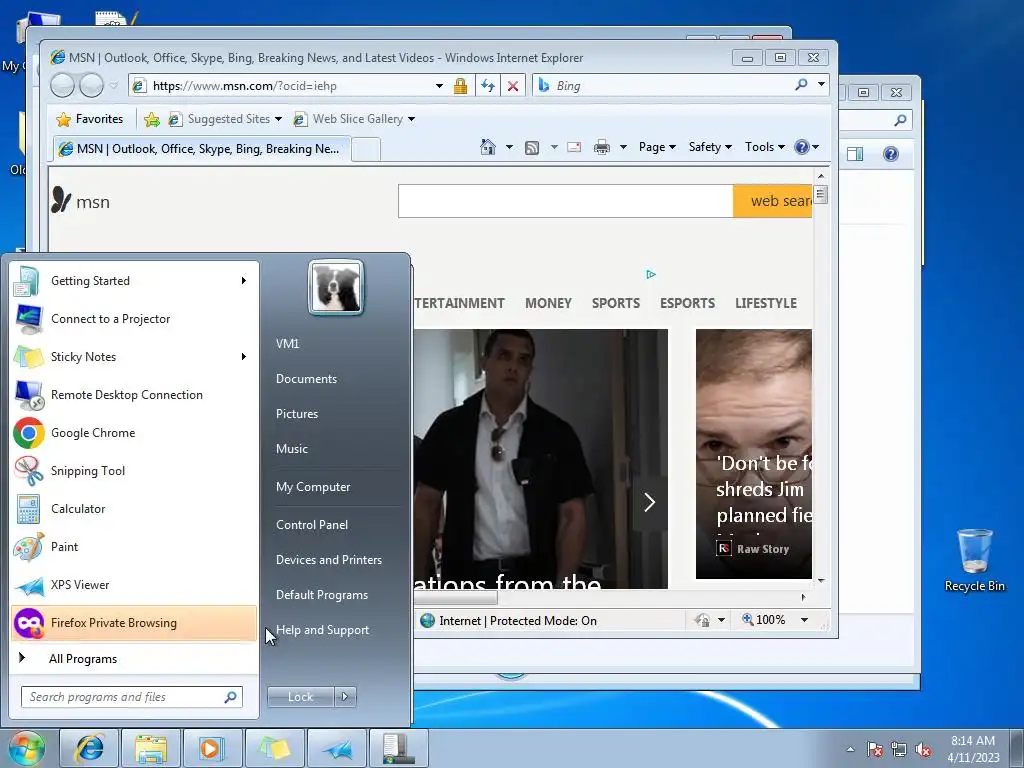Open shutdown options arrow next to Lock
Viewport: 1024px width, 768px height.
[x=345, y=697]
